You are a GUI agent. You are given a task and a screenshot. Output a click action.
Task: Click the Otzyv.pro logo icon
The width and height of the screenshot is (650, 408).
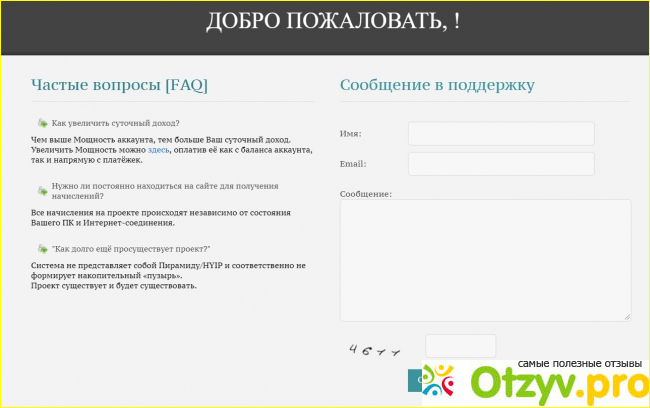point(440,380)
